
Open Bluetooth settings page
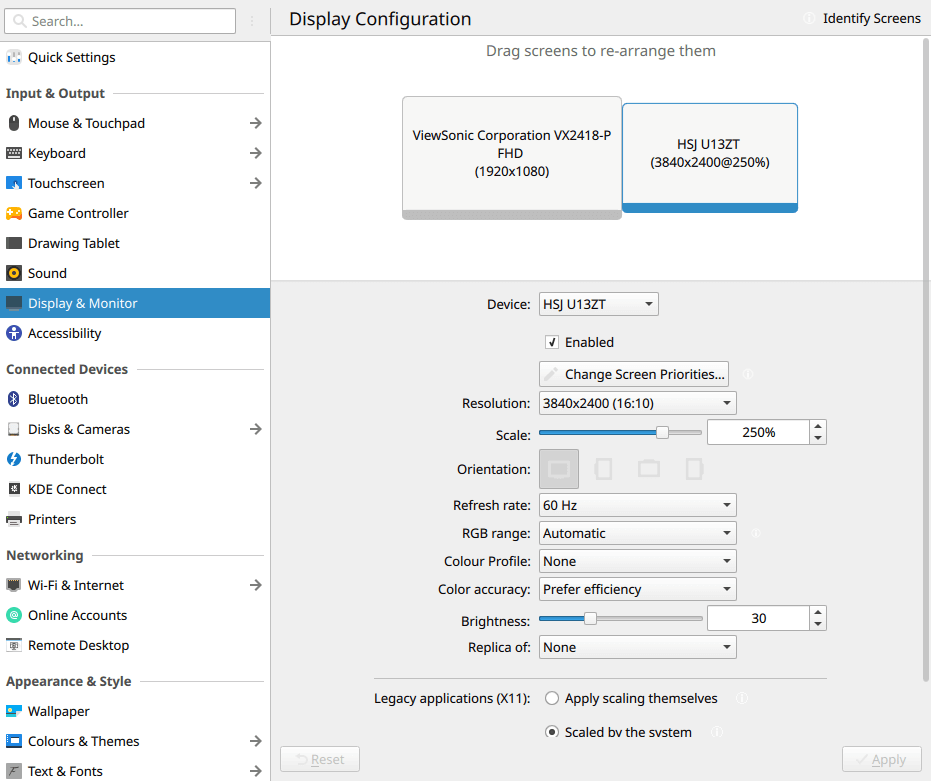click(x=135, y=399)
